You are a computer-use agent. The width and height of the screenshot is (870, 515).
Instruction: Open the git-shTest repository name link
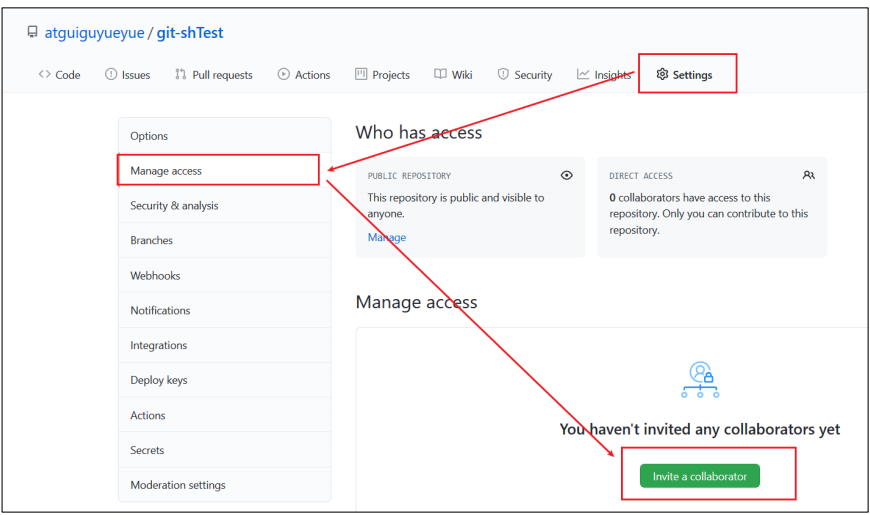click(190, 33)
